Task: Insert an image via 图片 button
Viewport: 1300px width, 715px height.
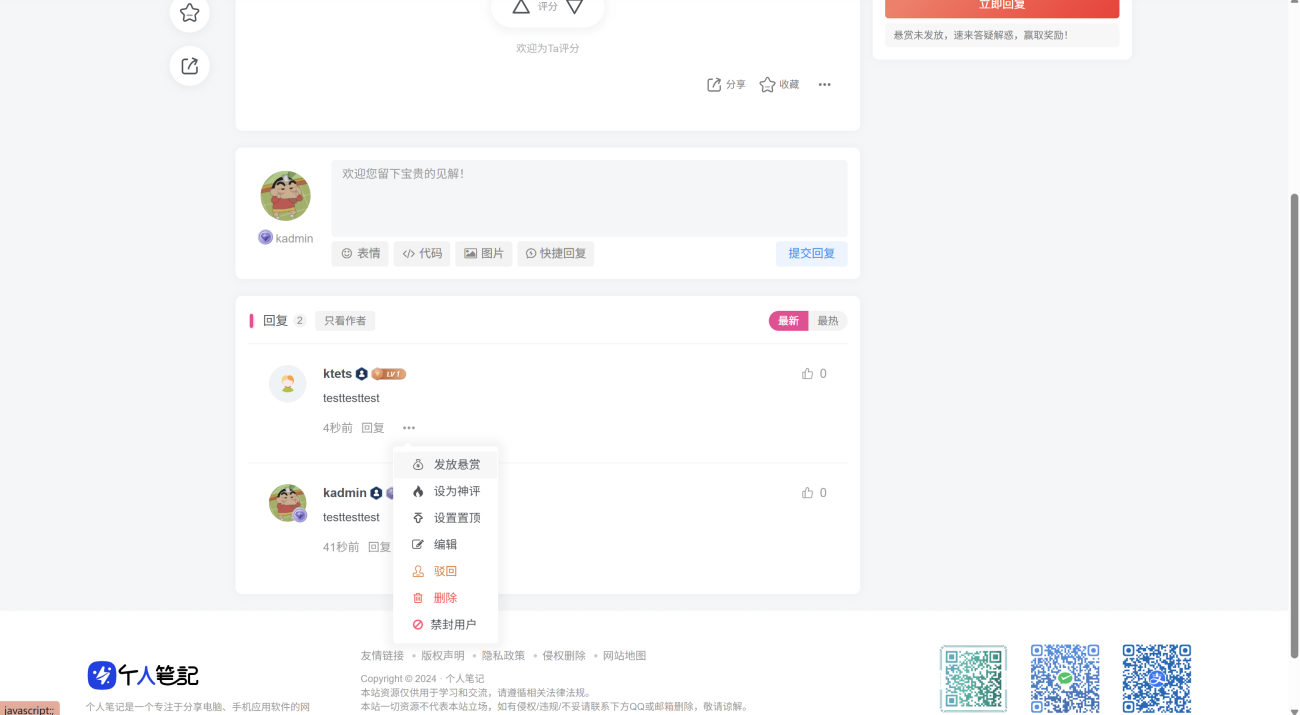Action: pos(484,254)
